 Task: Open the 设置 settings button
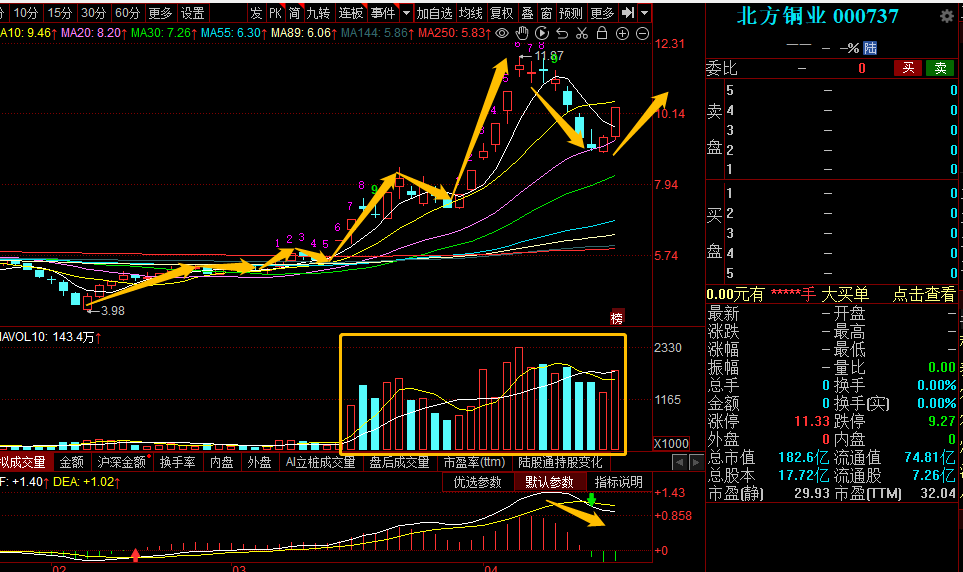[193, 12]
